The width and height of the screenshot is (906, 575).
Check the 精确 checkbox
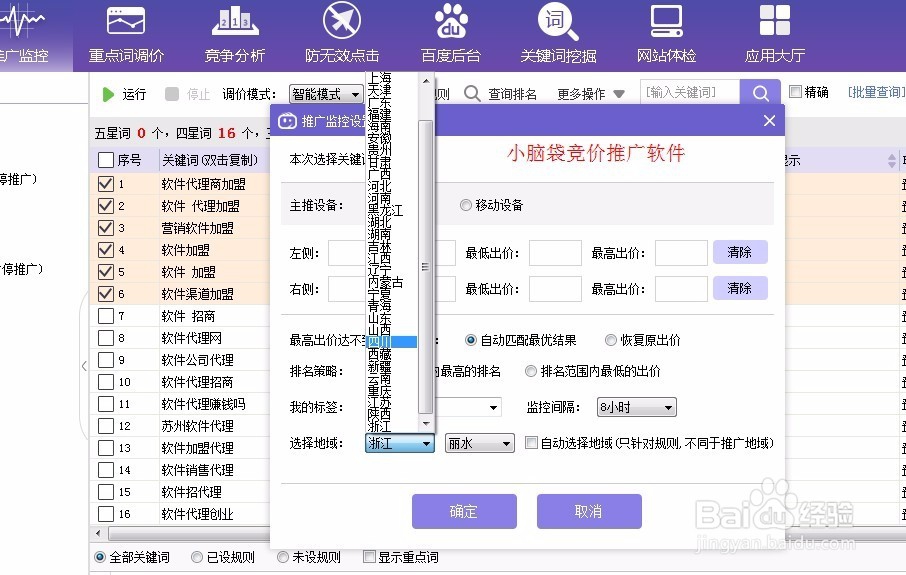point(796,91)
